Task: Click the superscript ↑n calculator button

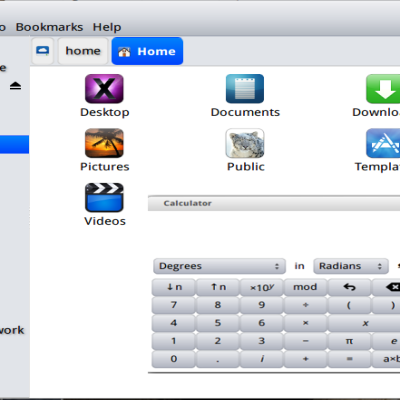Action: [x=218, y=287]
